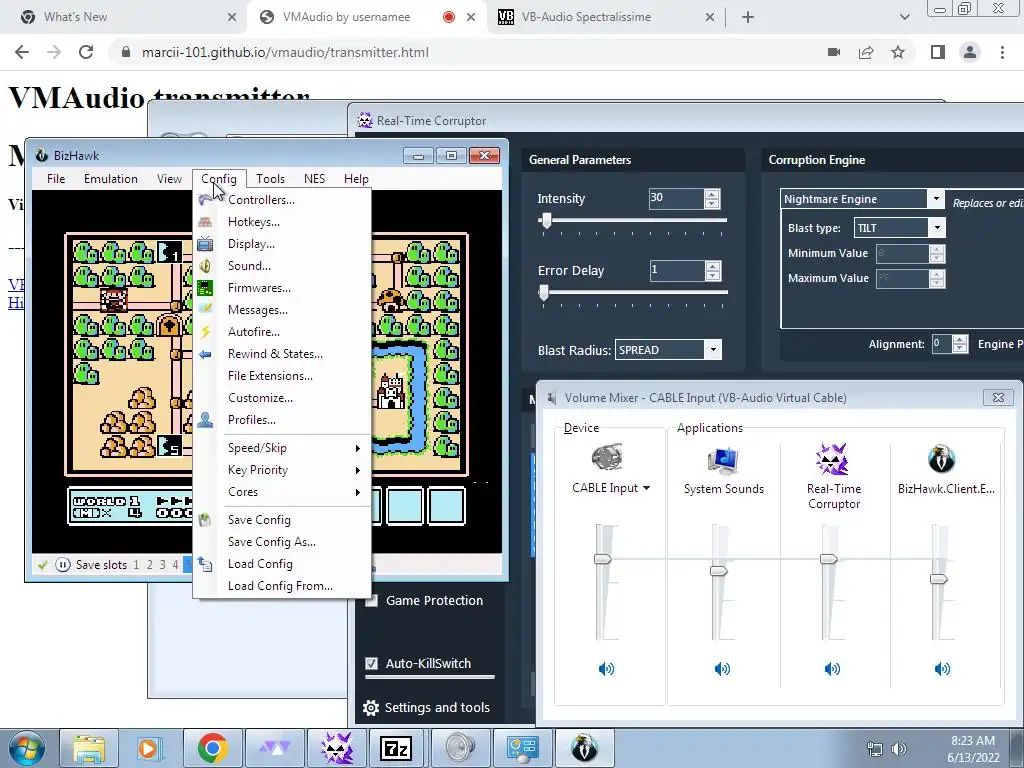This screenshot has width=1024, height=768.
Task: Mute System Sounds in mixer
Action: [722, 669]
